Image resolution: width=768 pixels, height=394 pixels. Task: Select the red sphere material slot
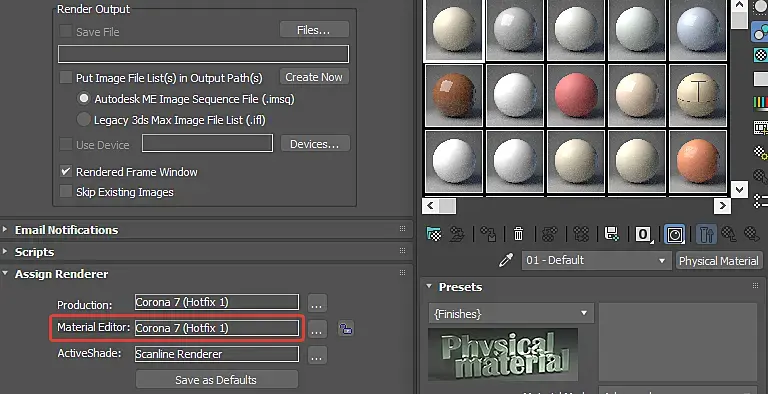click(x=576, y=95)
